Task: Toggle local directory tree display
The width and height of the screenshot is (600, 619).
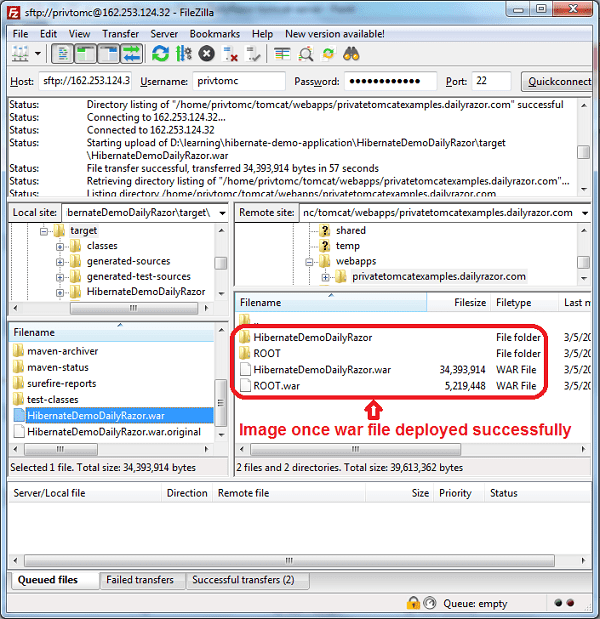Action: [x=85, y=54]
